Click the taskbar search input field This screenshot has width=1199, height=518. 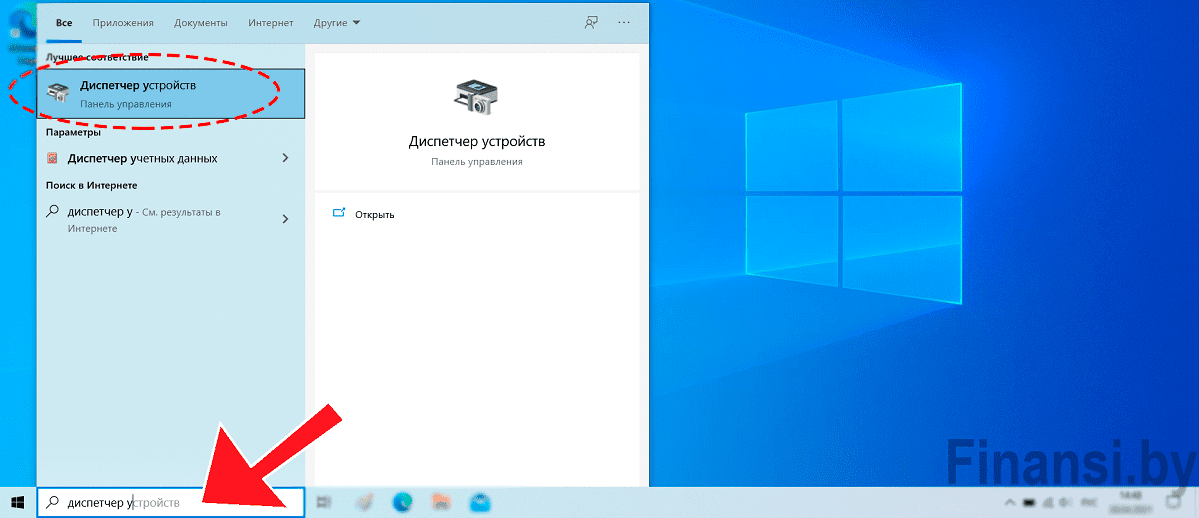coord(170,502)
